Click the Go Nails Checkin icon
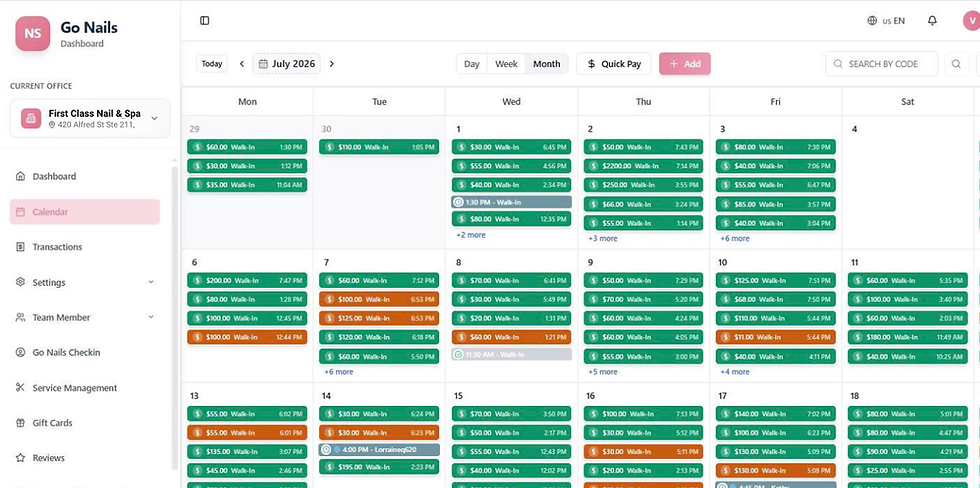The height and width of the screenshot is (488, 980). tap(21, 352)
